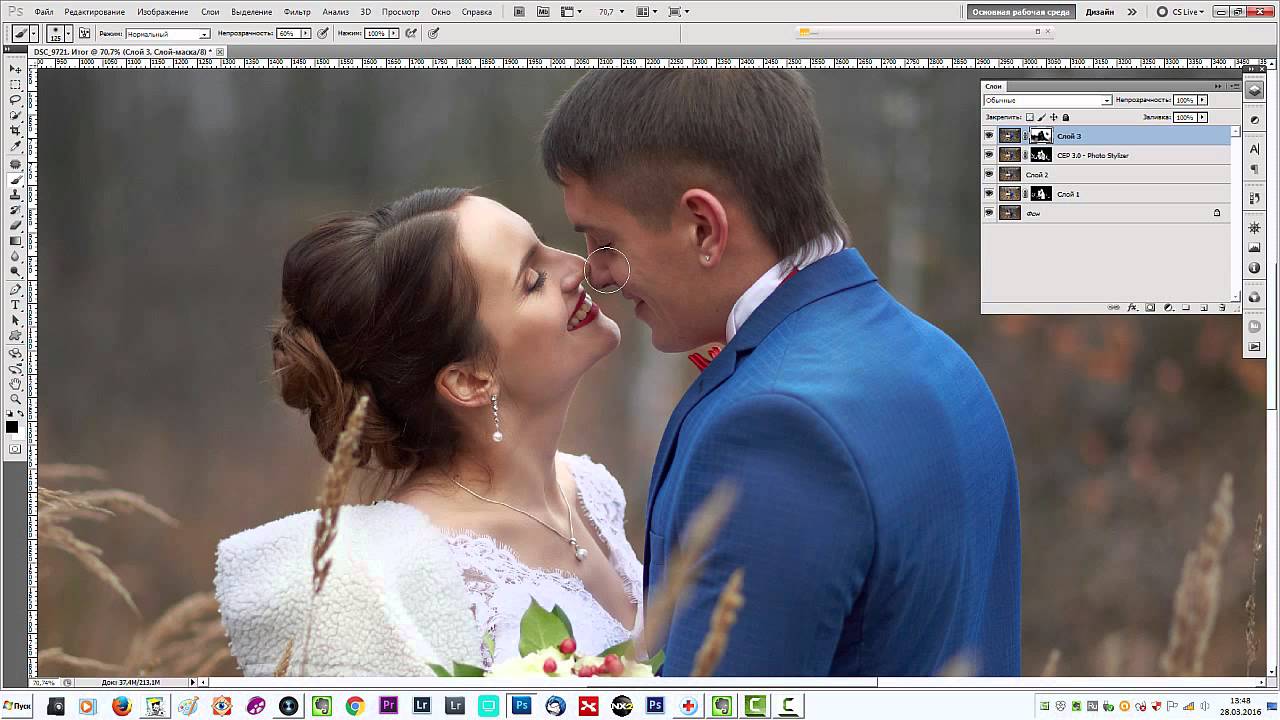Screen dimensions: 1280x720
Task: Open CS Live services
Action: (x=1179, y=12)
